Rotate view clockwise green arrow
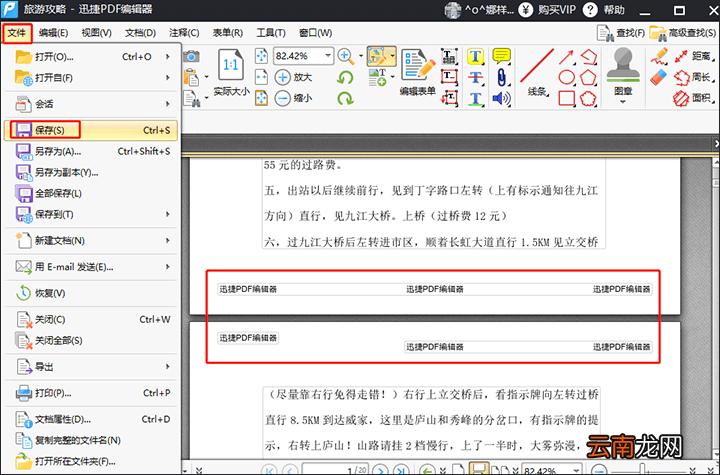Viewport: 720px width, 475px height. 345,98
